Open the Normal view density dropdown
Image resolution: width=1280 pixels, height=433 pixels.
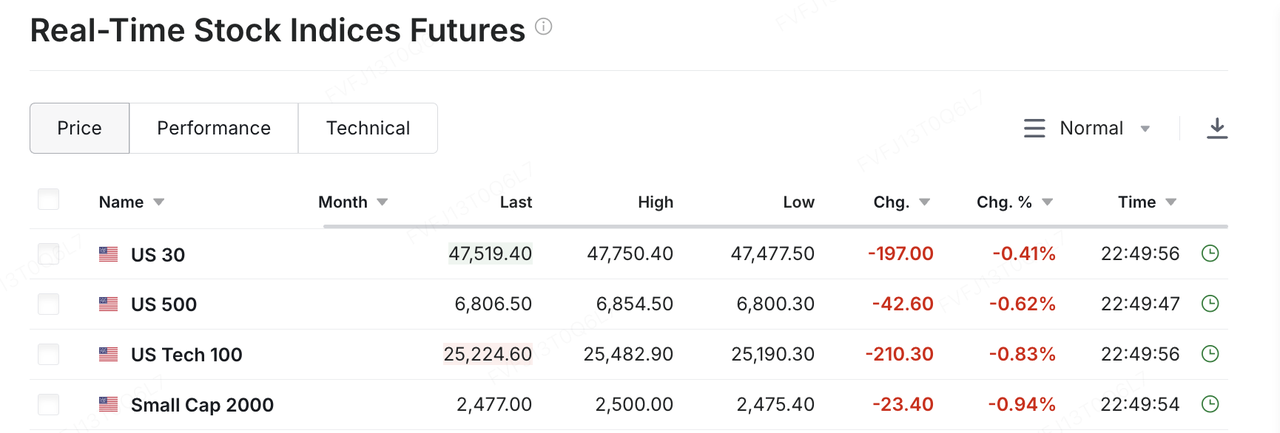(x=1087, y=128)
